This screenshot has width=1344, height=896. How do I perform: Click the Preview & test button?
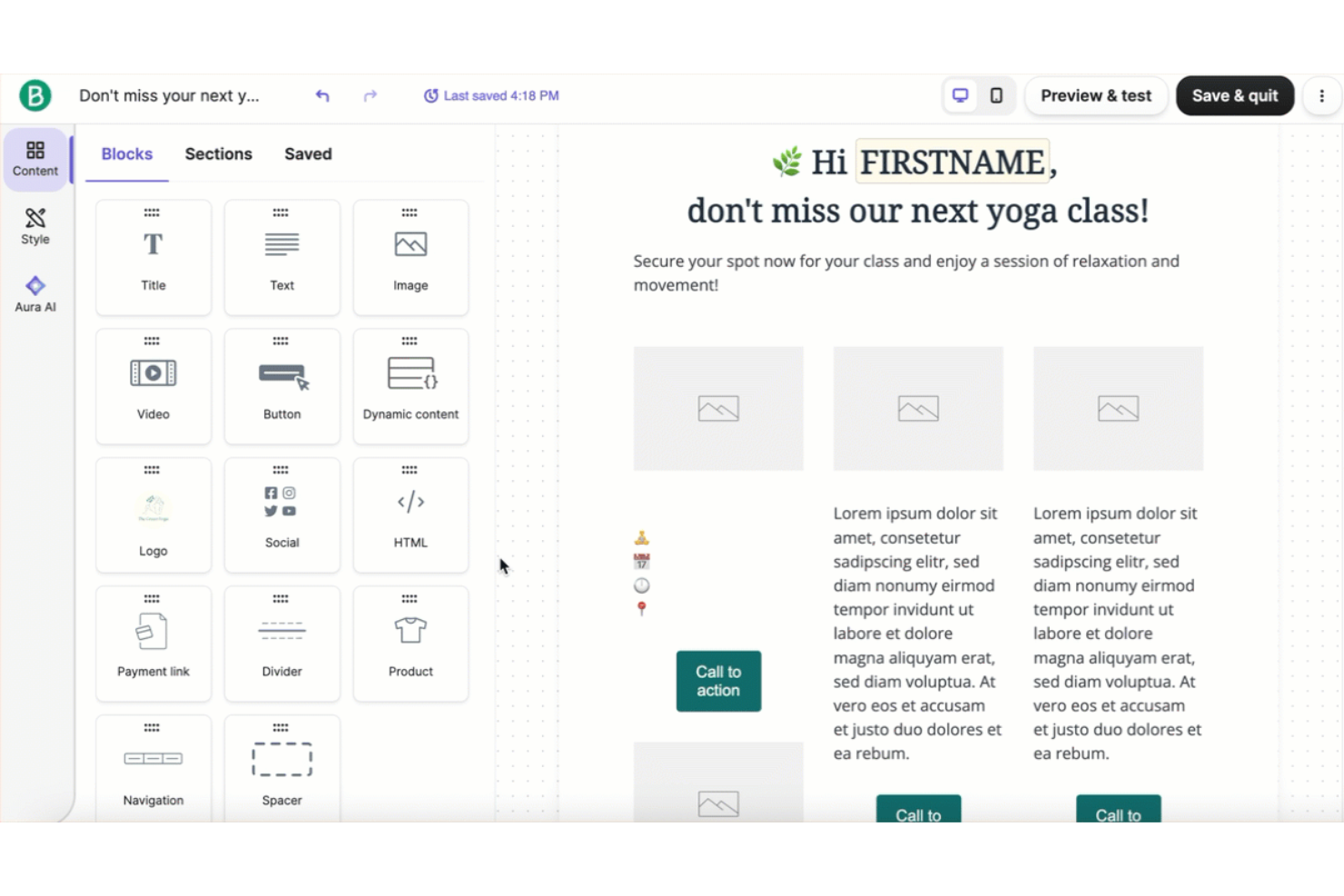click(x=1096, y=94)
